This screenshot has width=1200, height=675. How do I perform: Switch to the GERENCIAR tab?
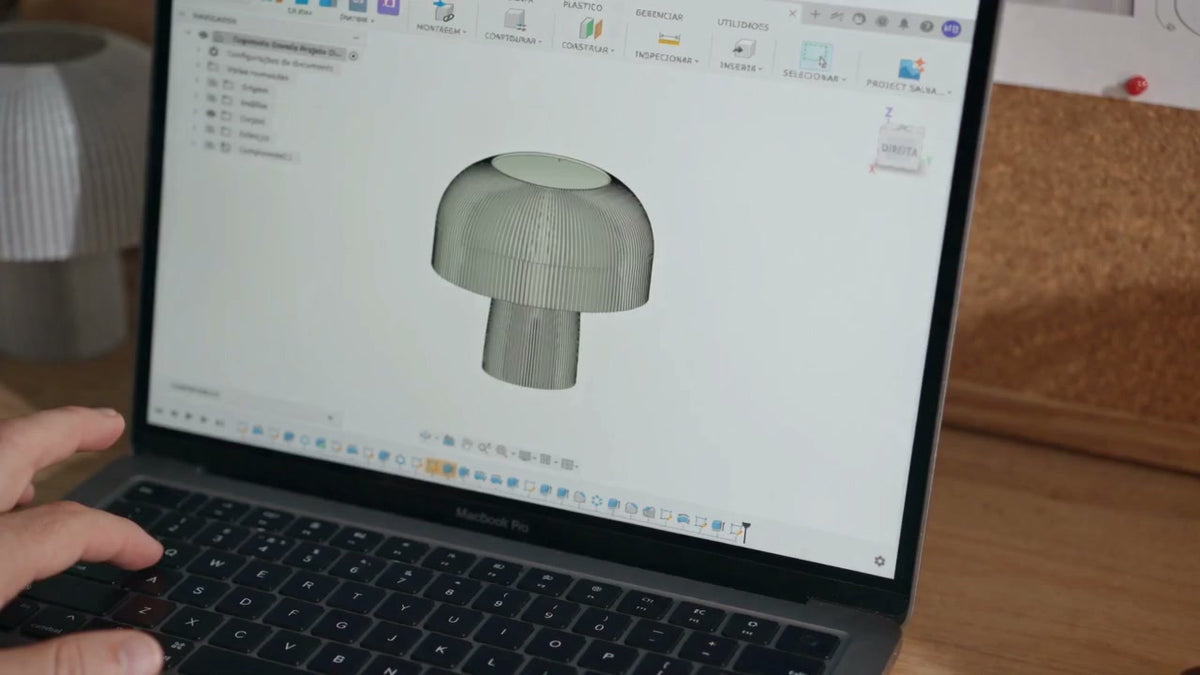point(659,16)
